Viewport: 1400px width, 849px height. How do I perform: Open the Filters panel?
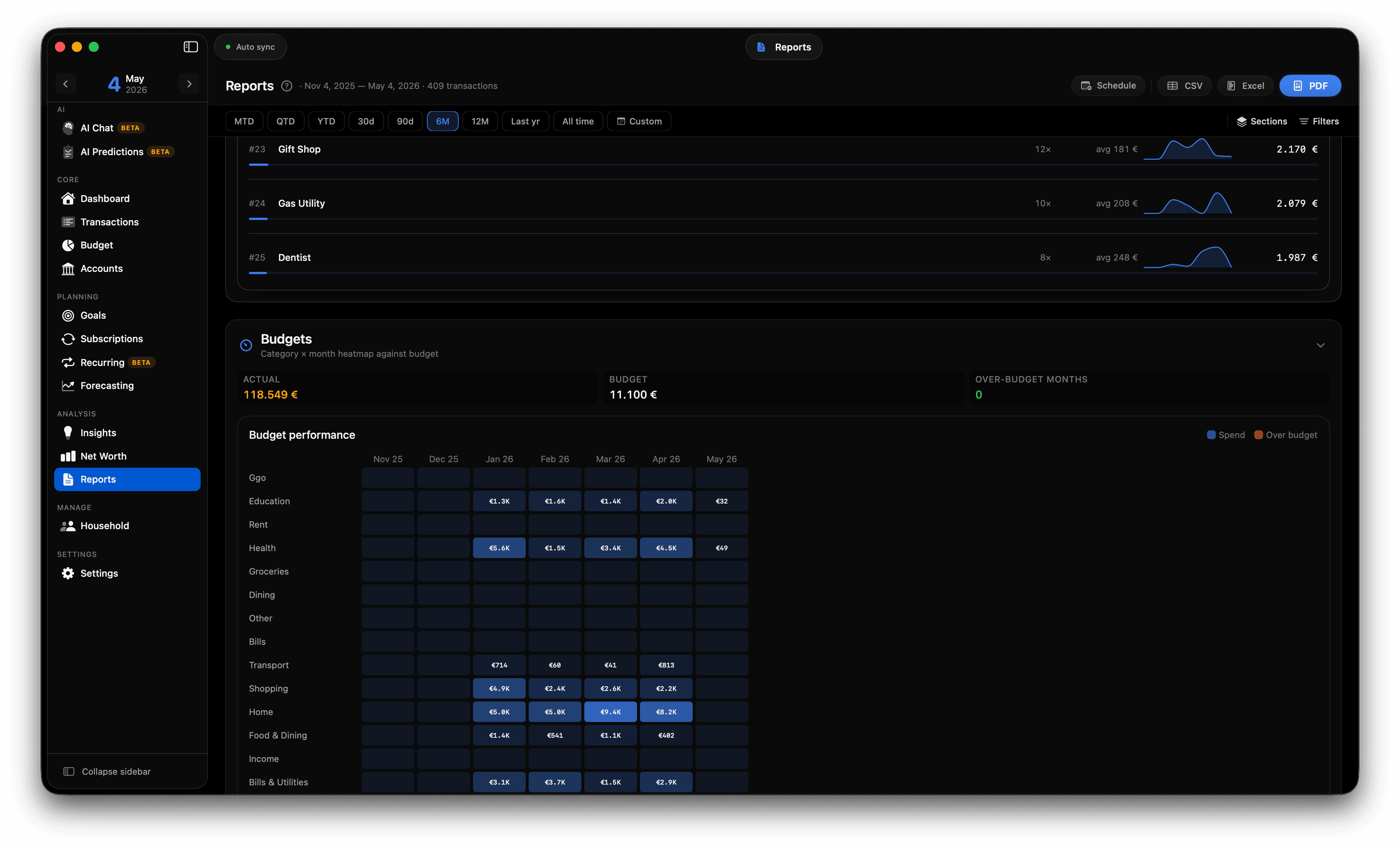click(1319, 121)
